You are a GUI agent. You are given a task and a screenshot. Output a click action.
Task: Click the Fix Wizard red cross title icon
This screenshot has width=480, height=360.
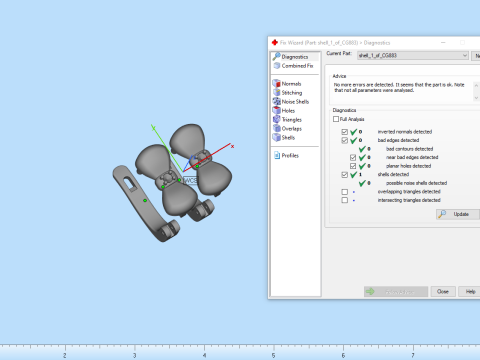[275, 43]
